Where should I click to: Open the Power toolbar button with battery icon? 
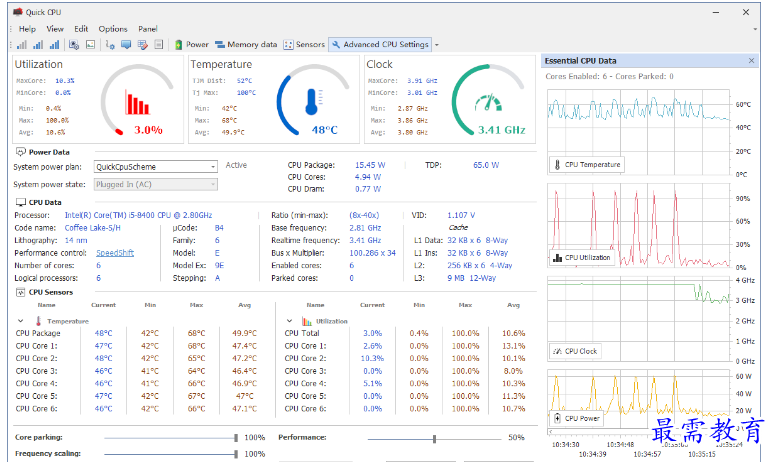click(x=192, y=44)
